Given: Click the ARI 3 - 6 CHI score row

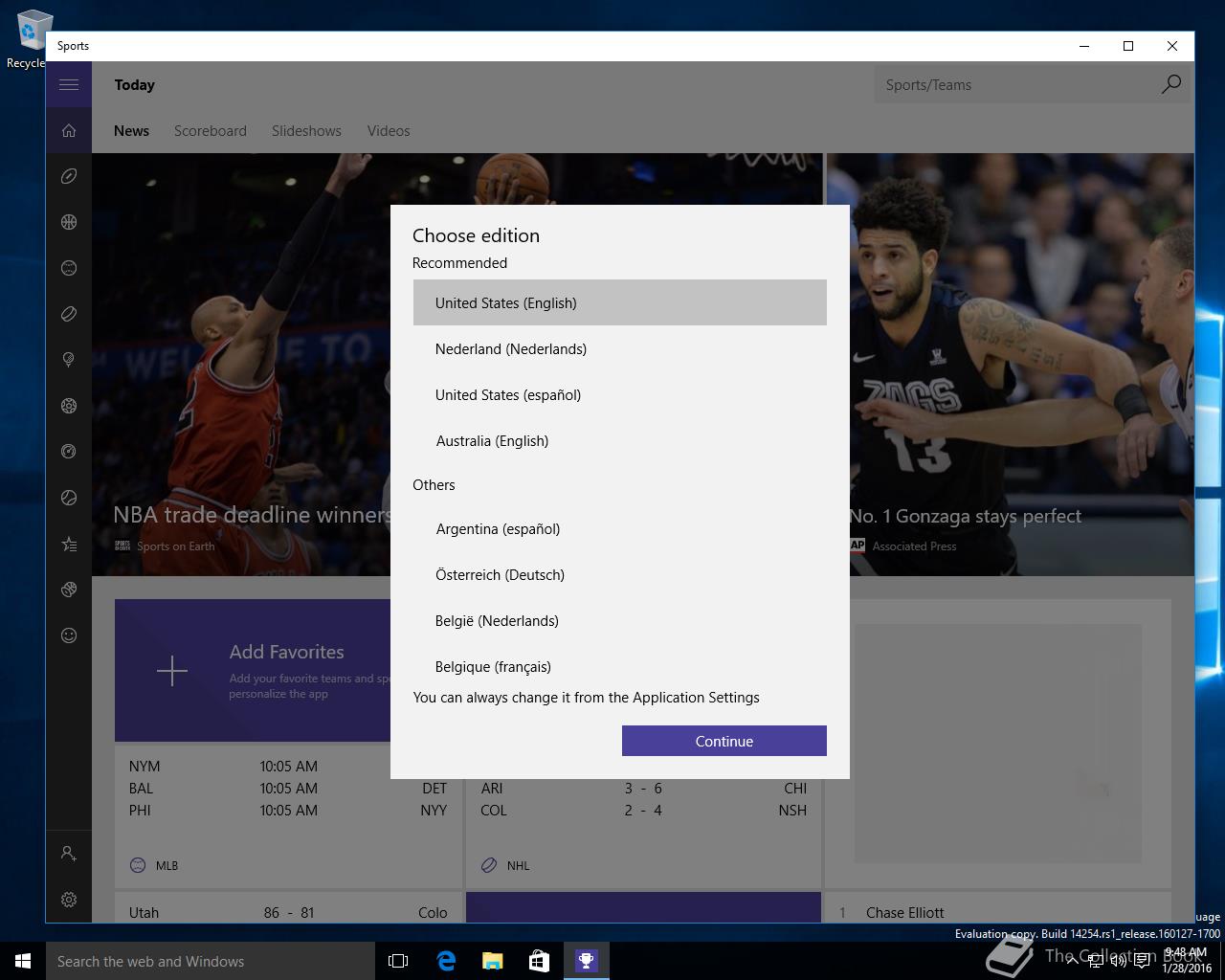Looking at the screenshot, I should (643, 788).
